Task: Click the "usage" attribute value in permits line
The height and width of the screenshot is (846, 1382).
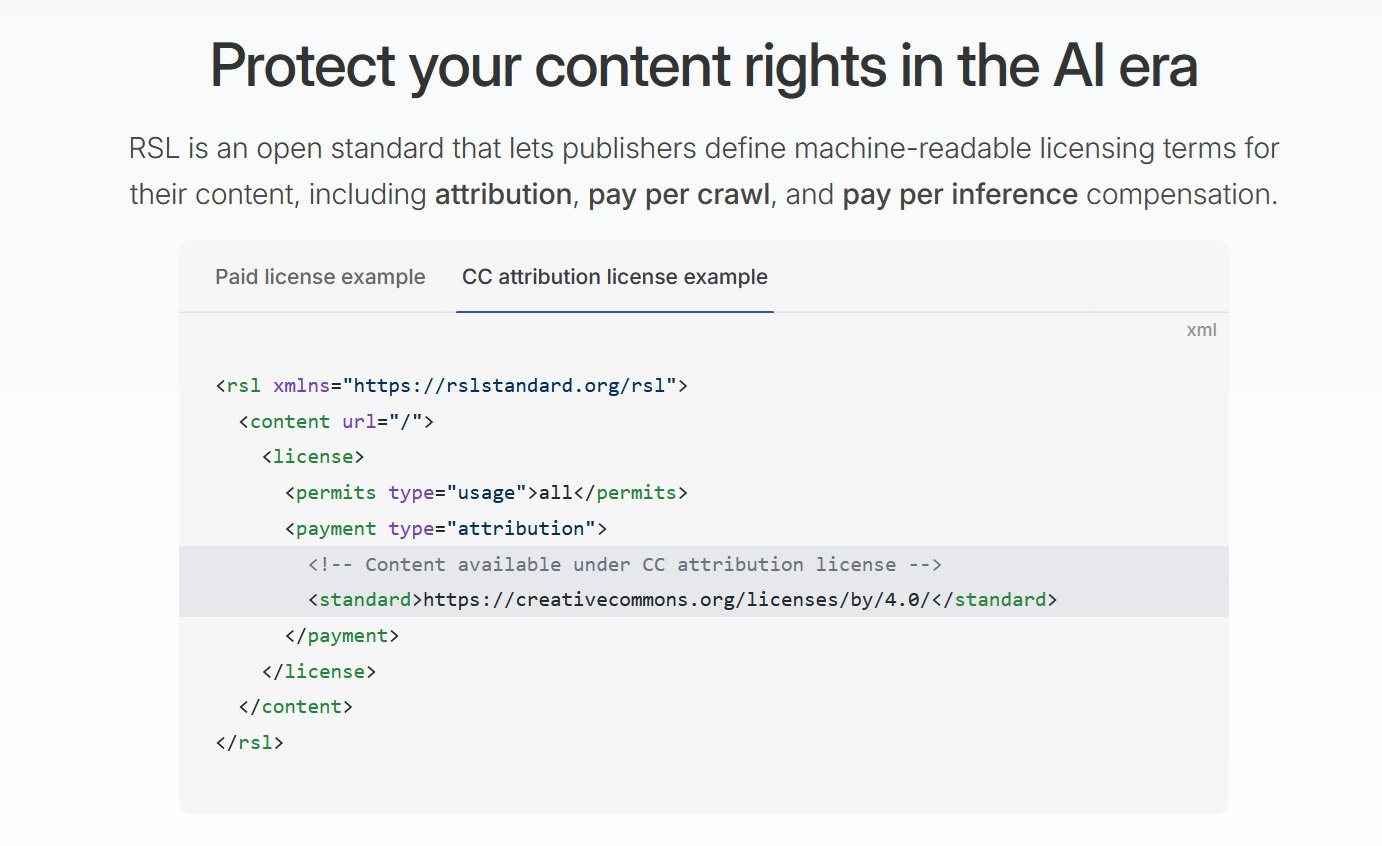Action: point(487,493)
